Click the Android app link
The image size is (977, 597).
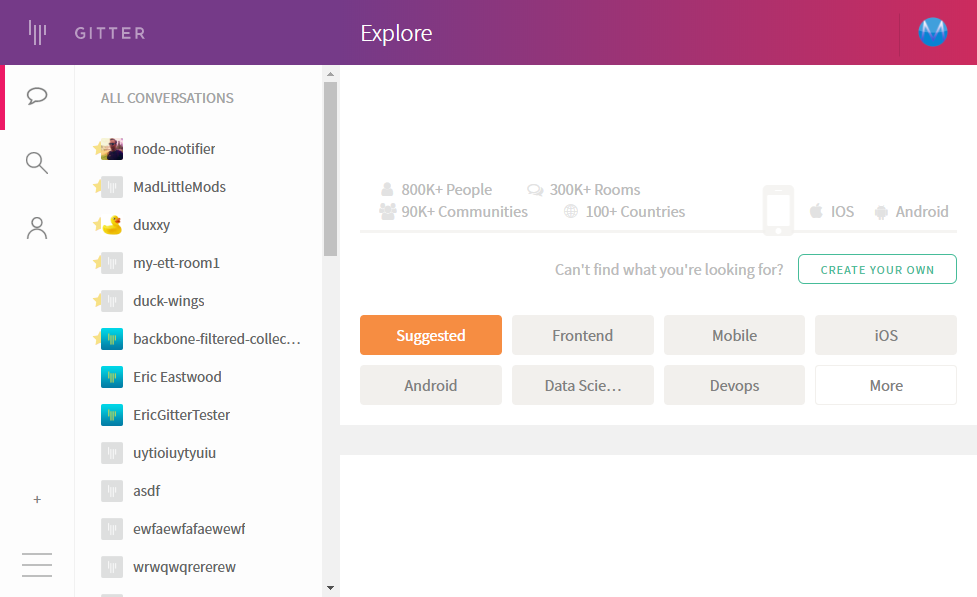[912, 212]
